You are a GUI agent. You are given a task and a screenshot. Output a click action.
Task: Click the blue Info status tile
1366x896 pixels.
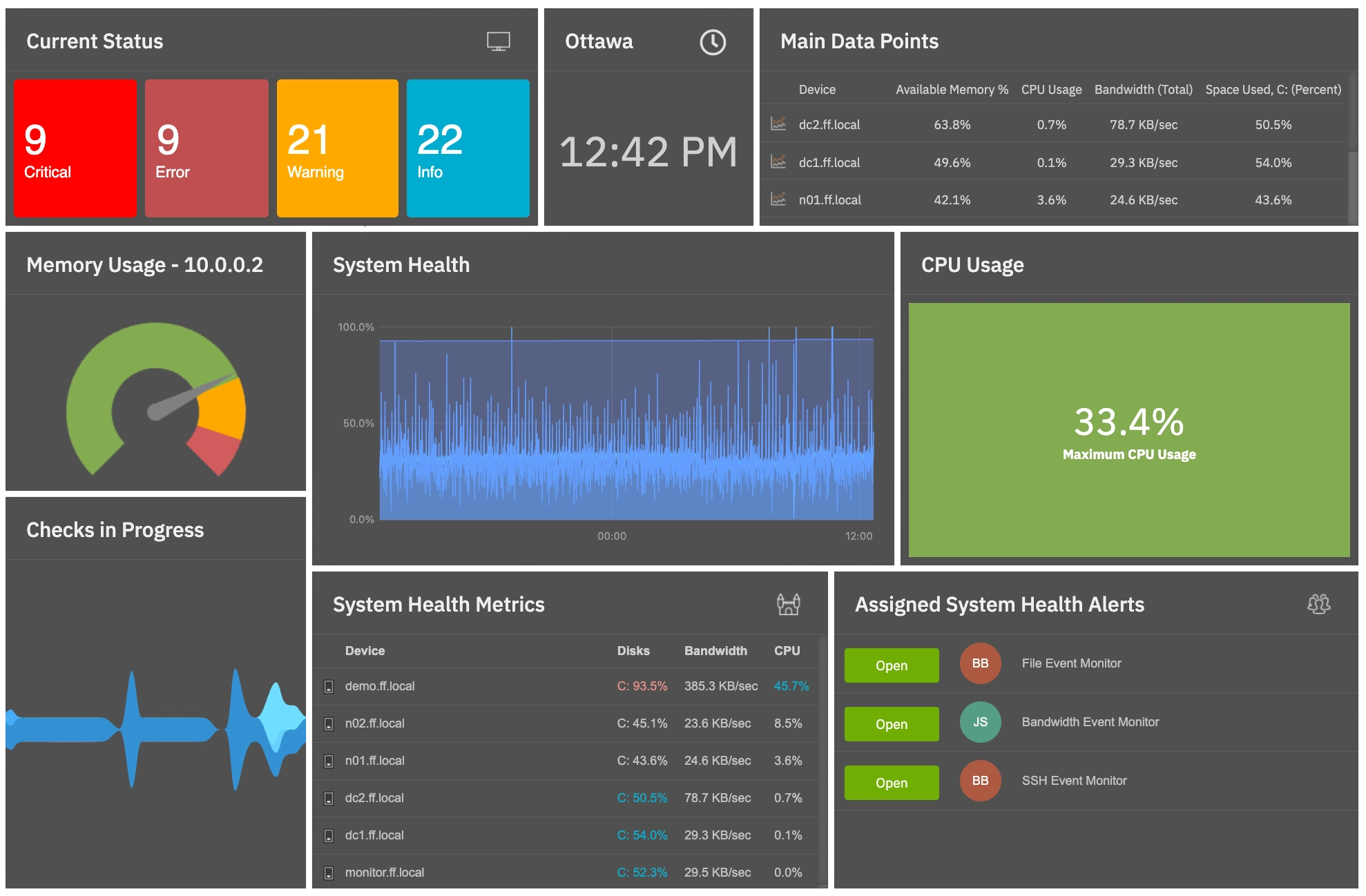(468, 148)
